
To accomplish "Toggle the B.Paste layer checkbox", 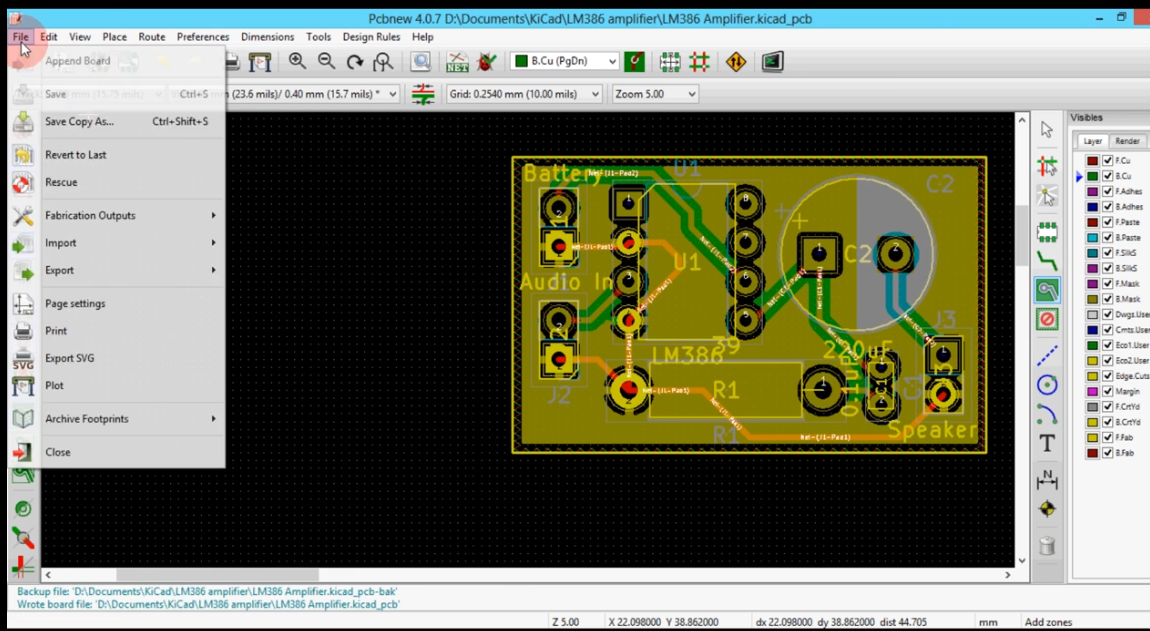I will click(x=1107, y=238).
